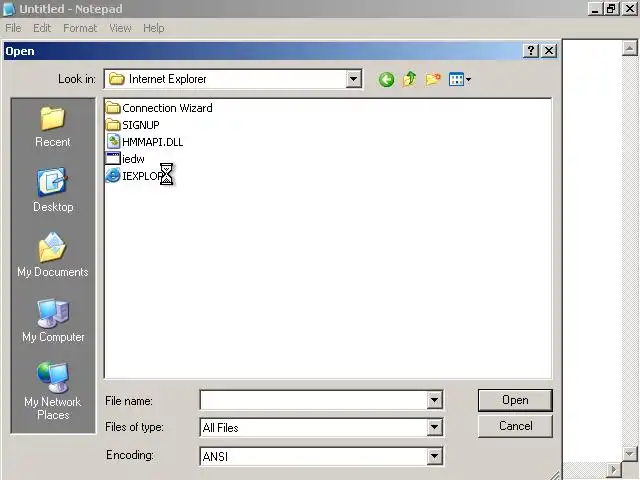The height and width of the screenshot is (480, 640).
Task: Open Recent places shortcut
Action: point(53,127)
